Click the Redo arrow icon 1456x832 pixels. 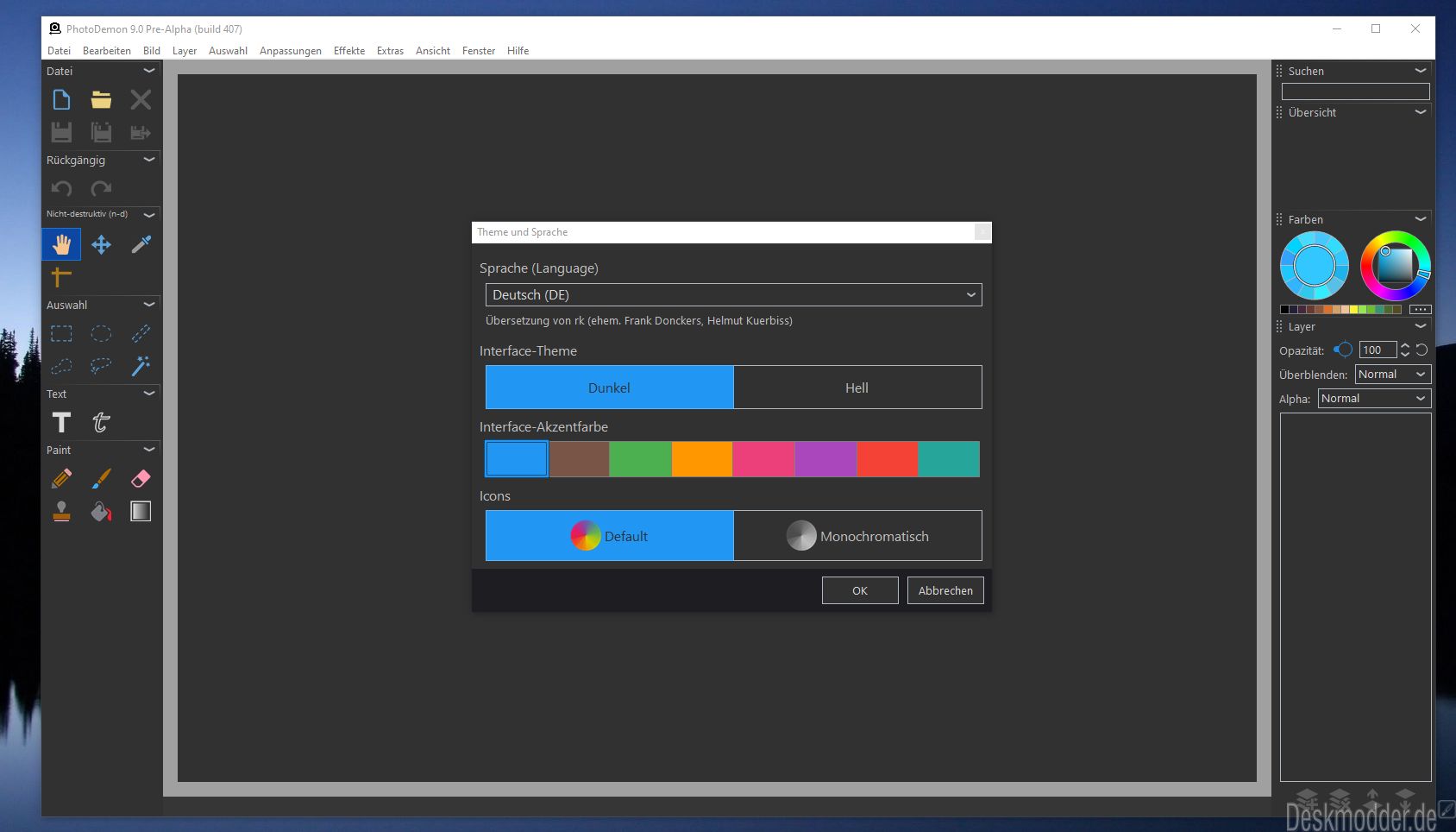pos(101,188)
